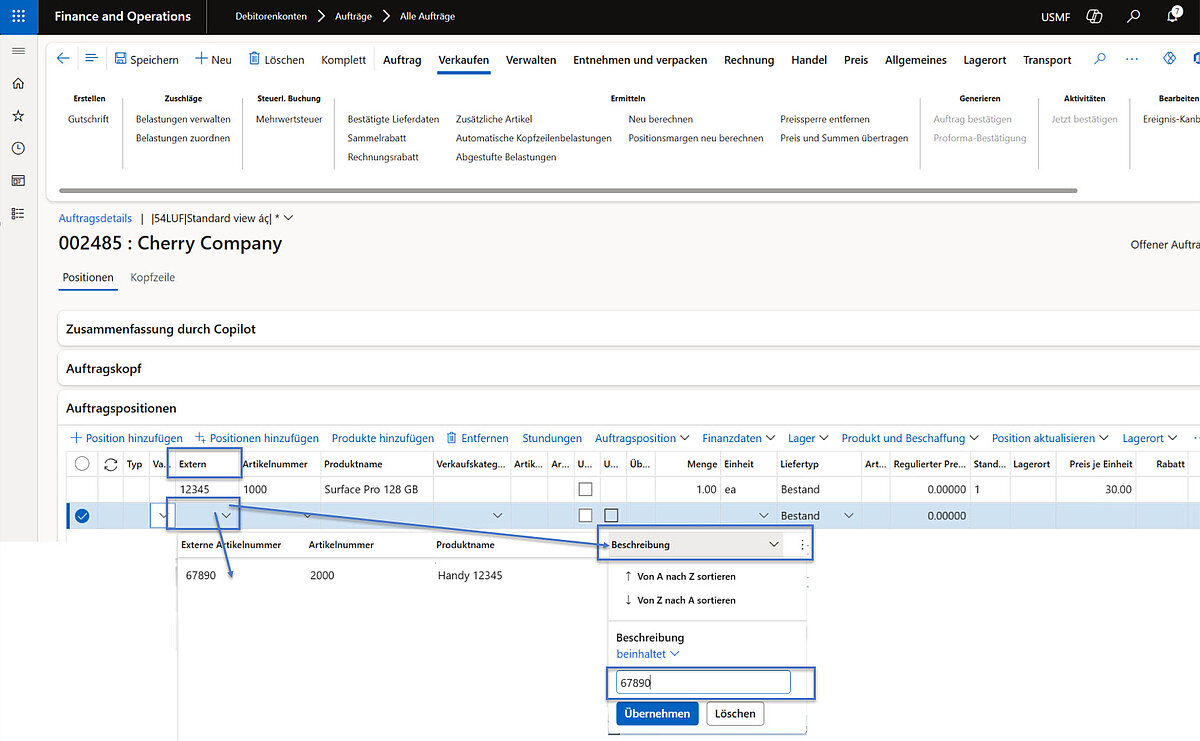Open Recent clock icon in sidebar
This screenshot has width=1200, height=741.
click(18, 148)
